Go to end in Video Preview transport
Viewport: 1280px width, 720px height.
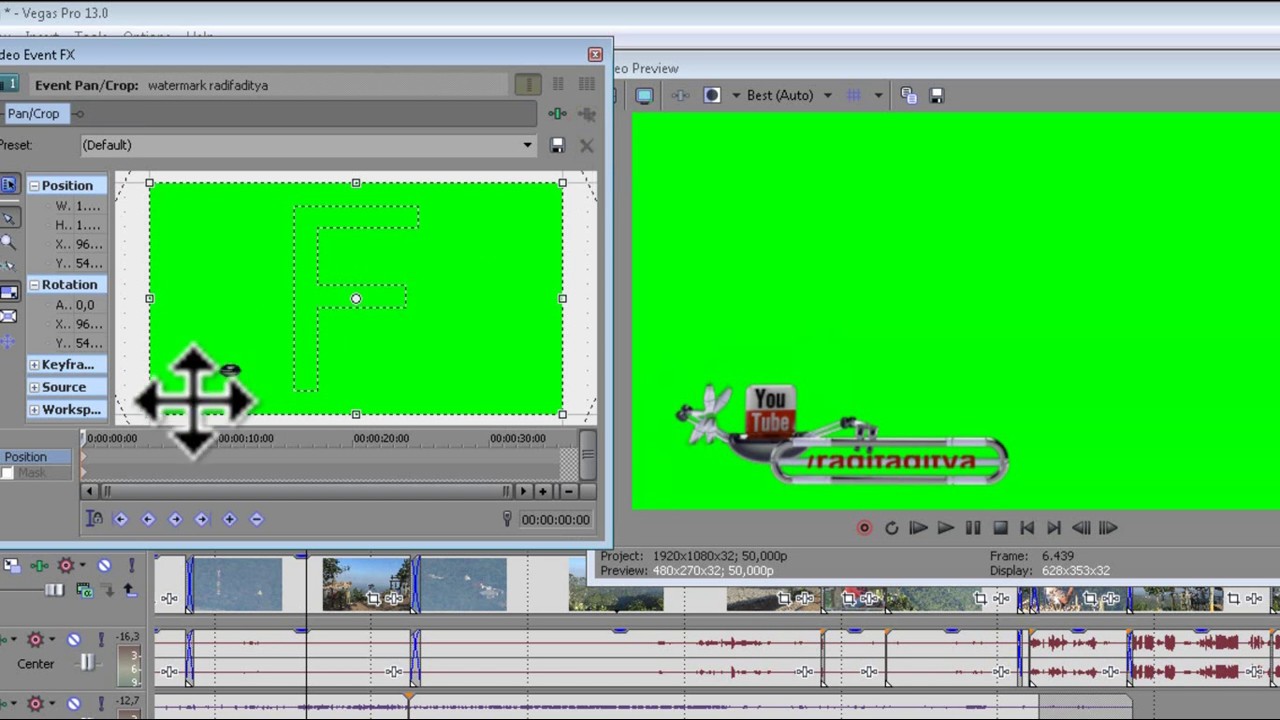pos(1054,528)
